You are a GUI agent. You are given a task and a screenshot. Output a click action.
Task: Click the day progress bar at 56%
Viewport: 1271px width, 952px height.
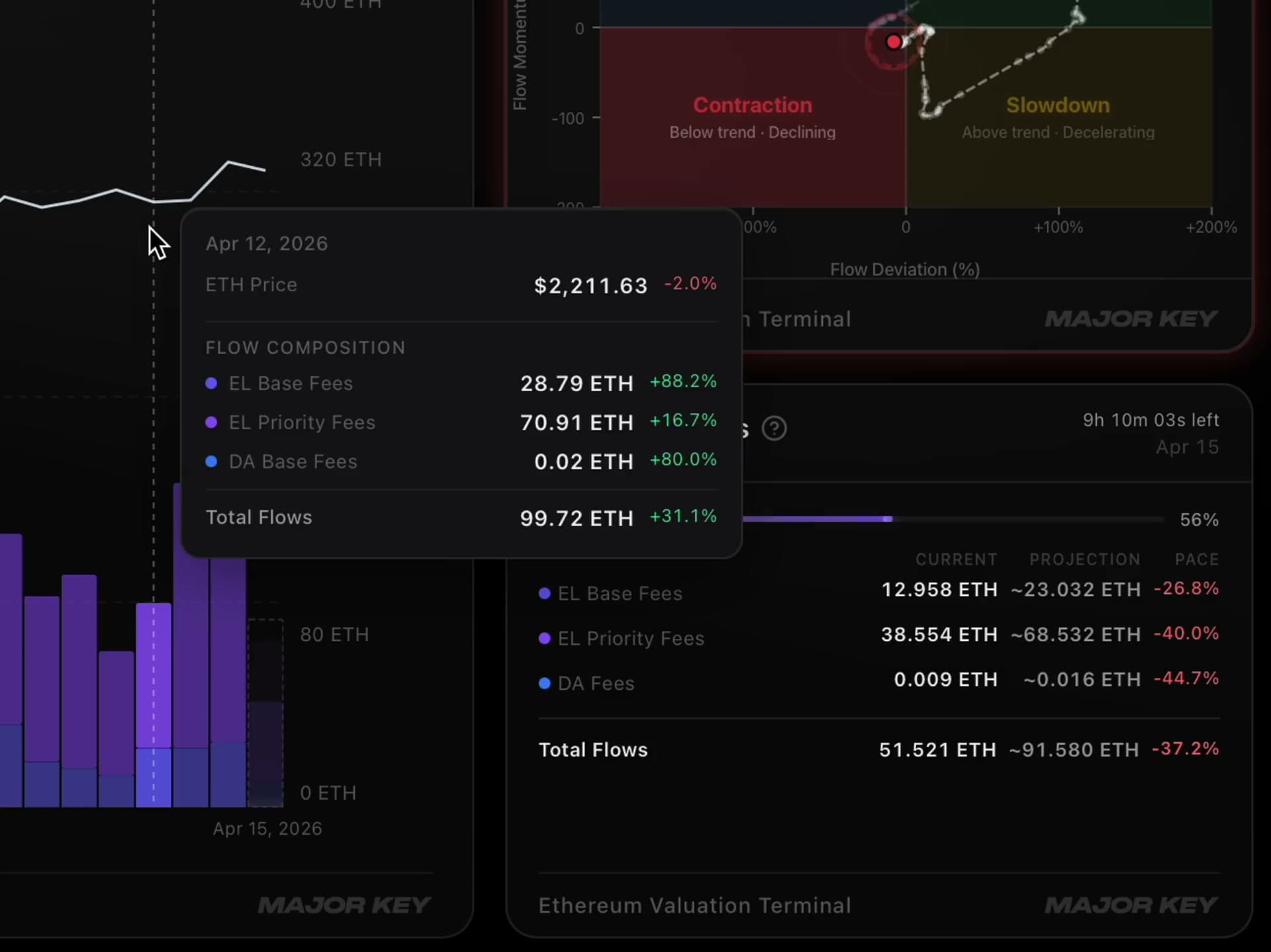(952, 519)
